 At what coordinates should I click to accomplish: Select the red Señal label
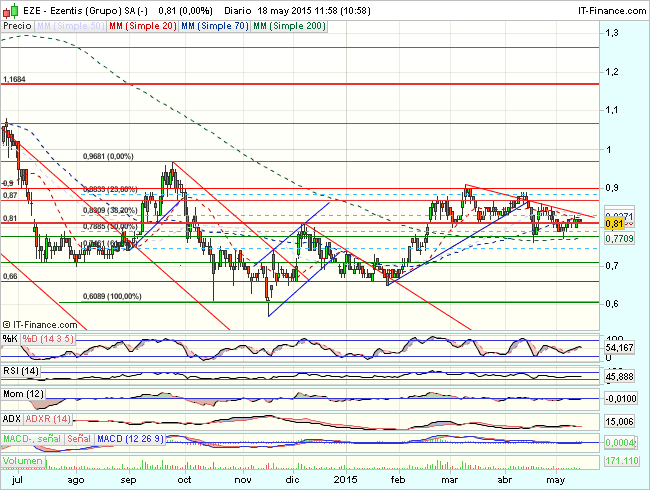pos(79,439)
